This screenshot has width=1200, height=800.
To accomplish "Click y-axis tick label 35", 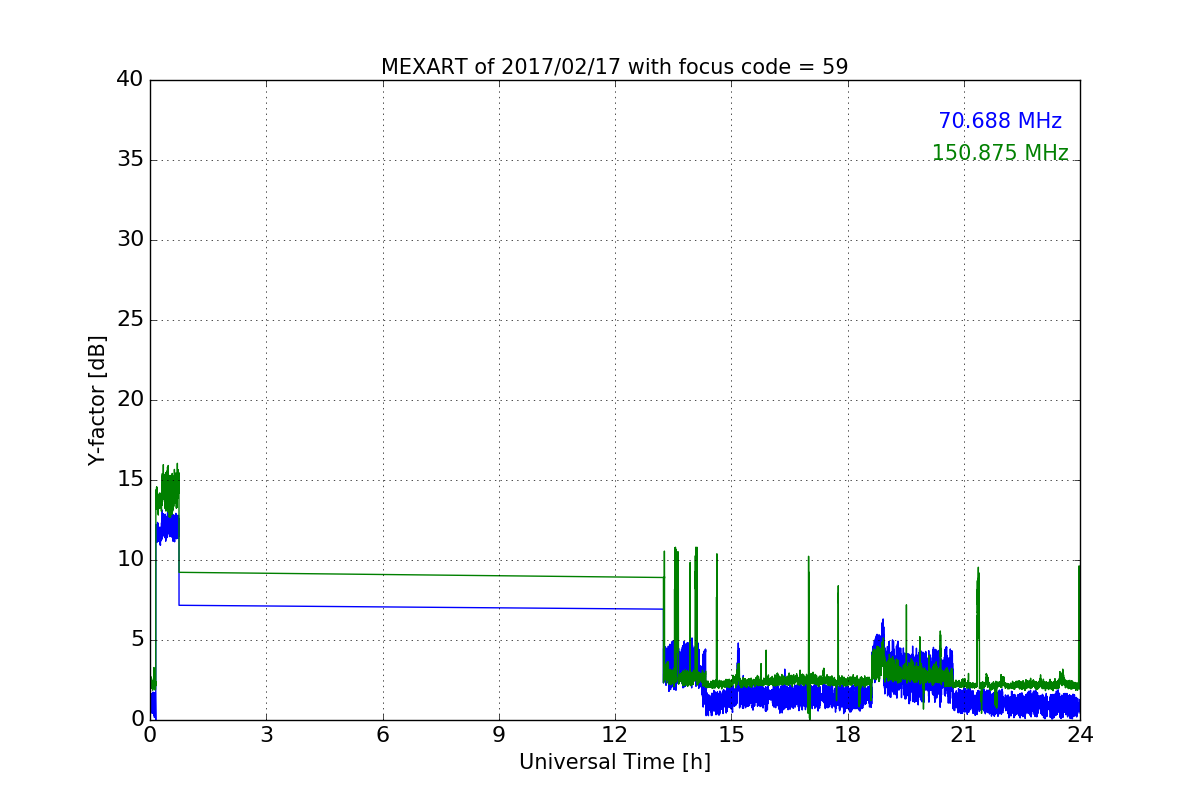I will (130, 160).
